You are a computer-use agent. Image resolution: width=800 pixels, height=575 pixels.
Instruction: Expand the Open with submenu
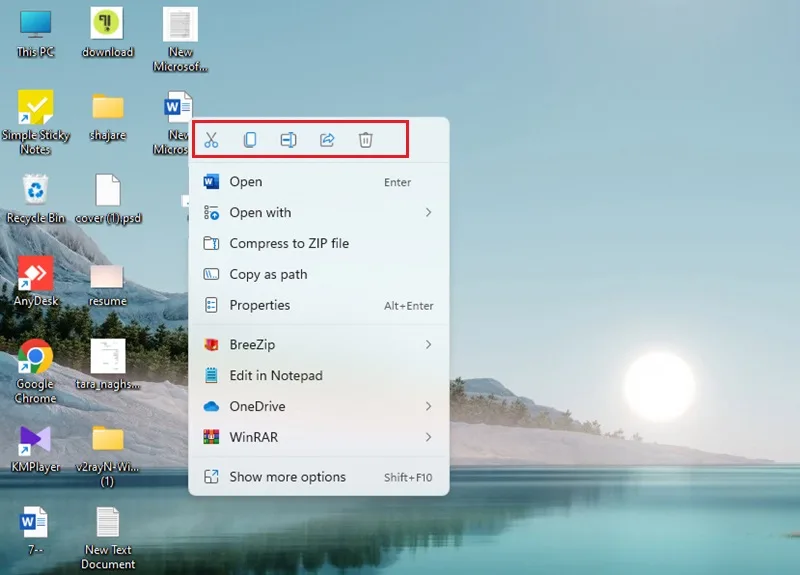click(319, 213)
